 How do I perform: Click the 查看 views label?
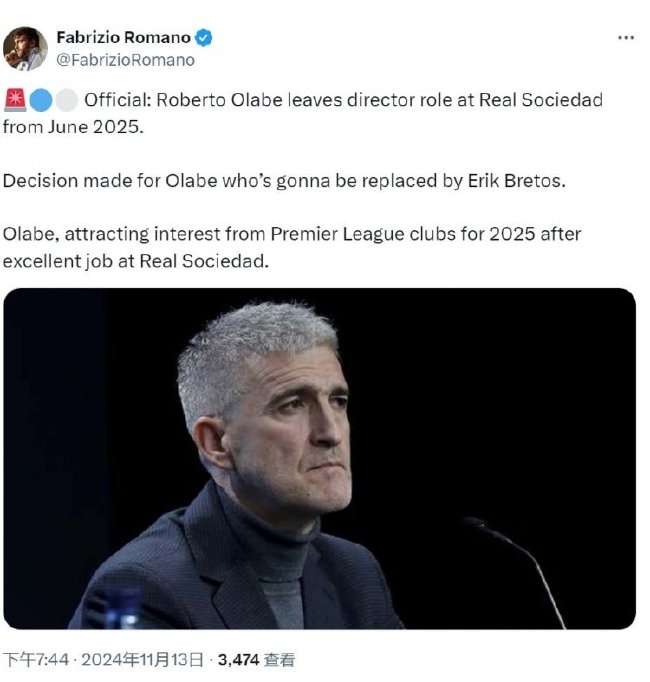pos(279,660)
